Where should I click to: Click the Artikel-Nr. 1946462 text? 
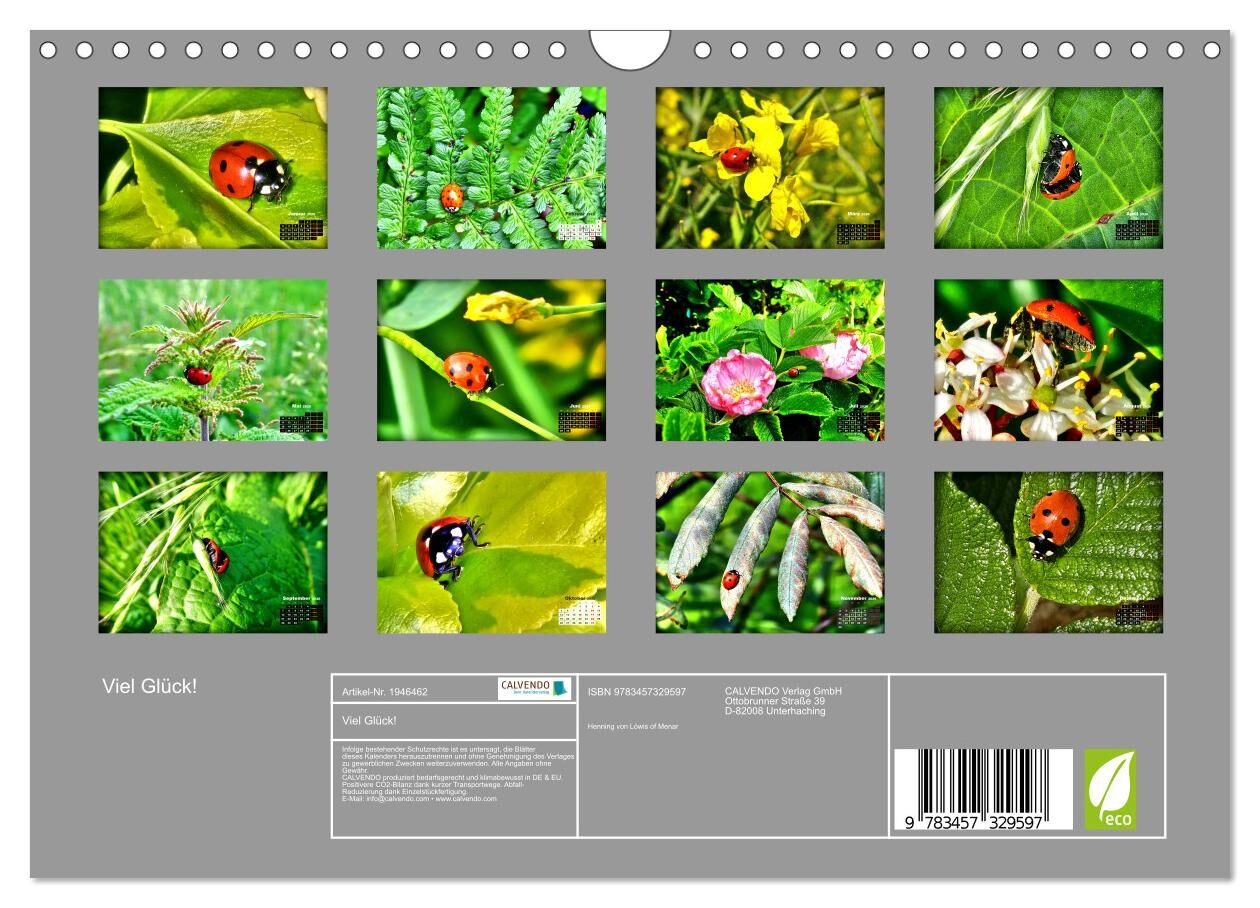pyautogui.click(x=385, y=691)
